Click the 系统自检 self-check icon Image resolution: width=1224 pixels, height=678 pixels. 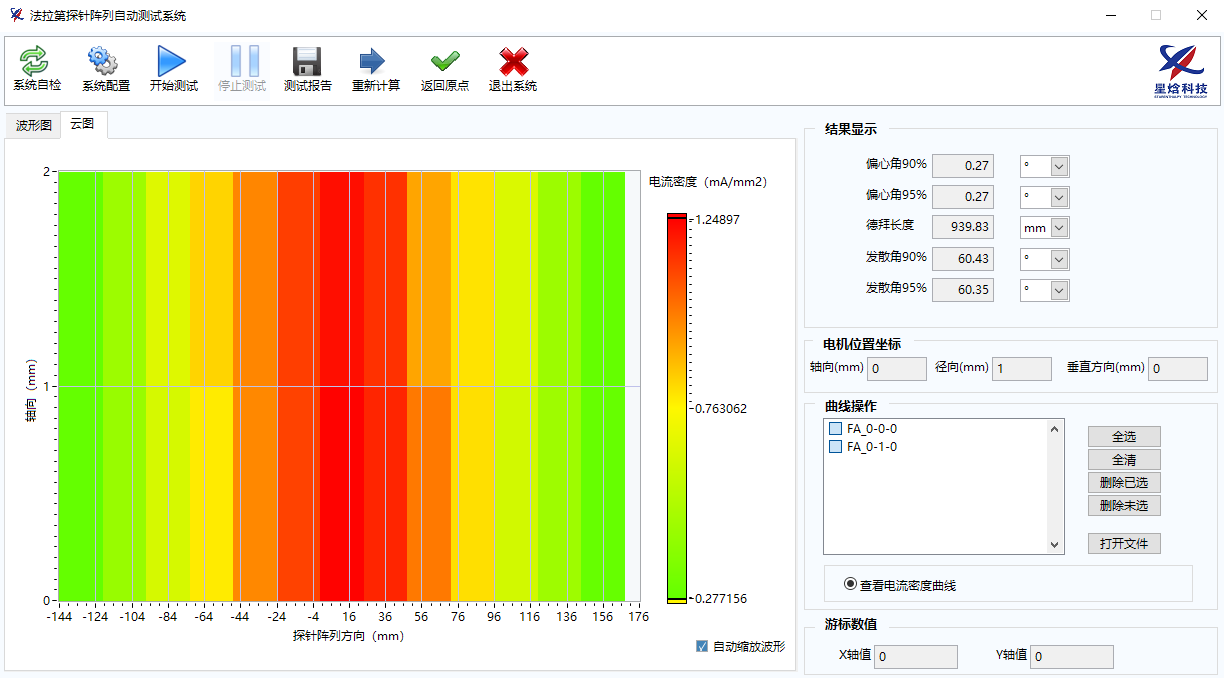36,63
